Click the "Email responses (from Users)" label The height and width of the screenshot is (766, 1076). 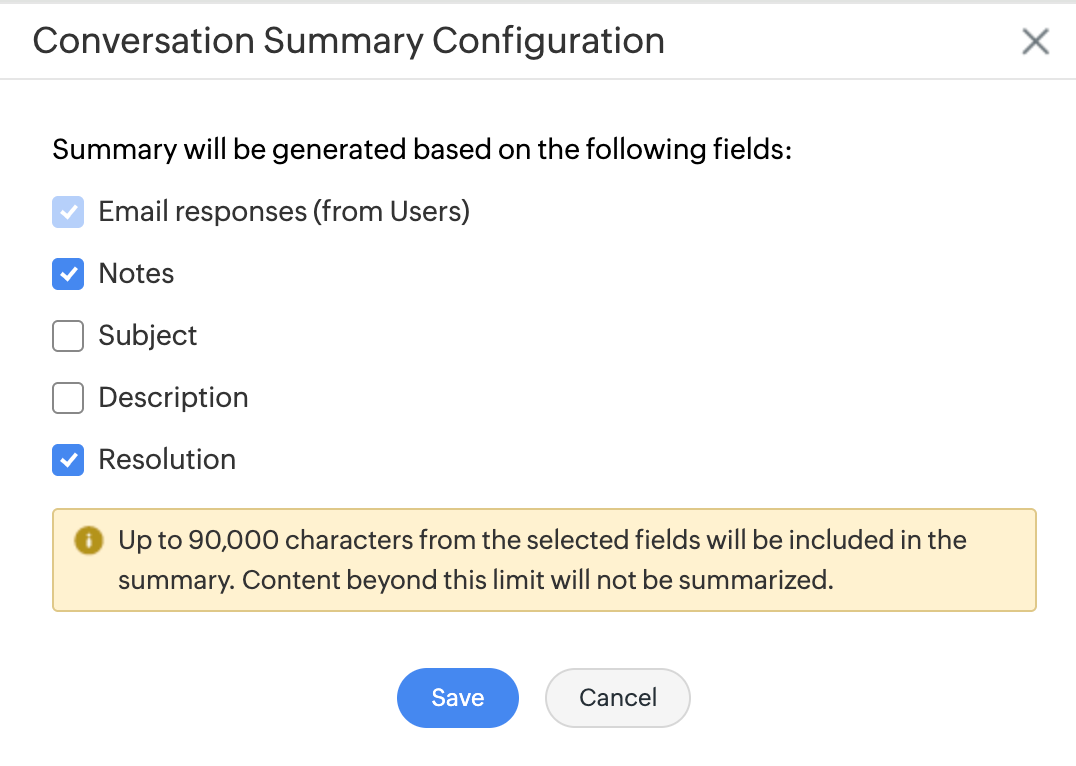point(284,211)
